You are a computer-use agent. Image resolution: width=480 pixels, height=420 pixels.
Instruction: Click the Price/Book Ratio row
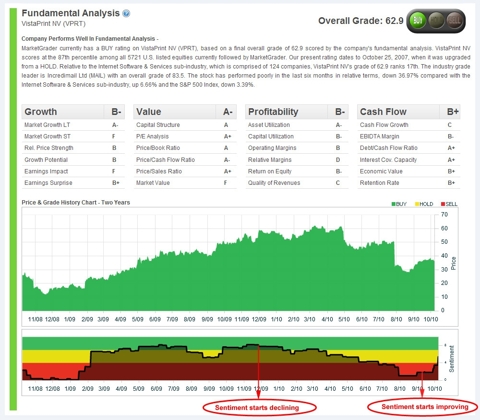(x=185, y=148)
